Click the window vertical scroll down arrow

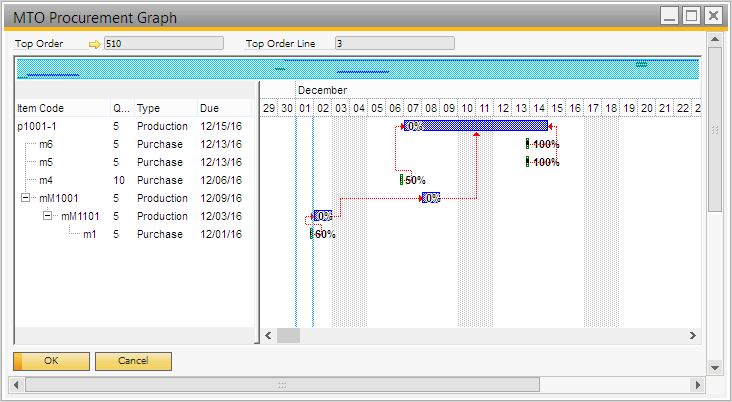[714, 366]
